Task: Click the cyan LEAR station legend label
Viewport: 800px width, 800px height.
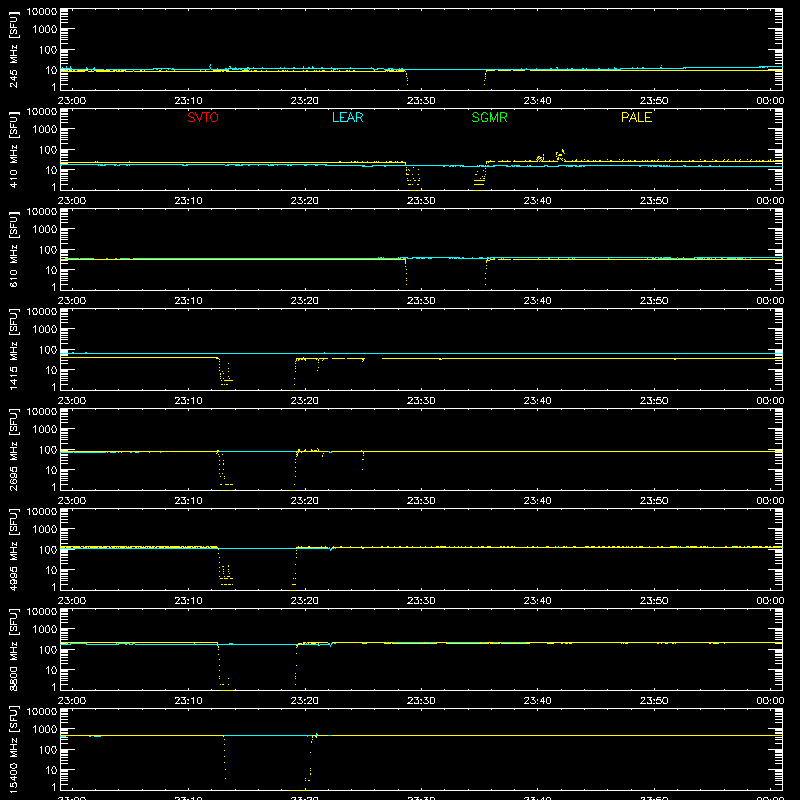Action: tap(347, 117)
